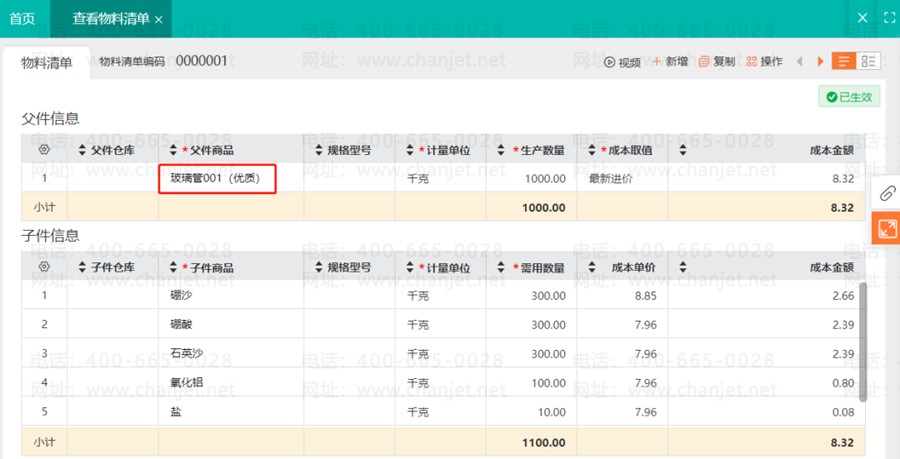Sort the child table 规格型号 column
Screen dimensions: 900x459
[319, 267]
